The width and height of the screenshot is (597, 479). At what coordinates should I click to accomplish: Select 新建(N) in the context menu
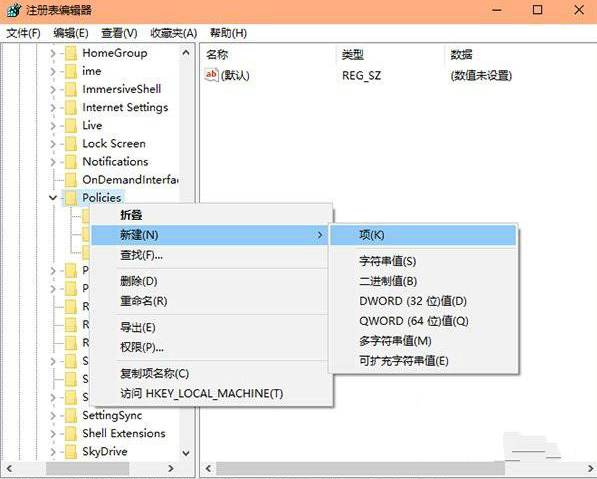pos(210,235)
